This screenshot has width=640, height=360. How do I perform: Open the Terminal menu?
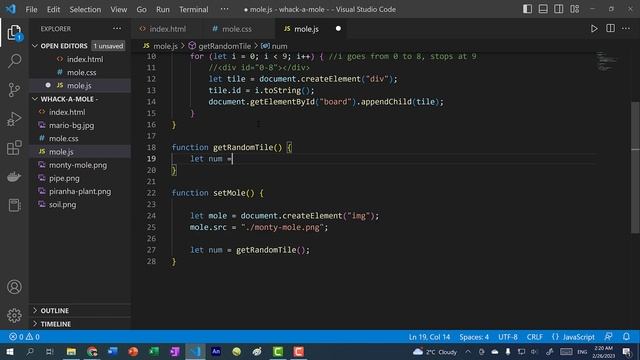click(193, 9)
